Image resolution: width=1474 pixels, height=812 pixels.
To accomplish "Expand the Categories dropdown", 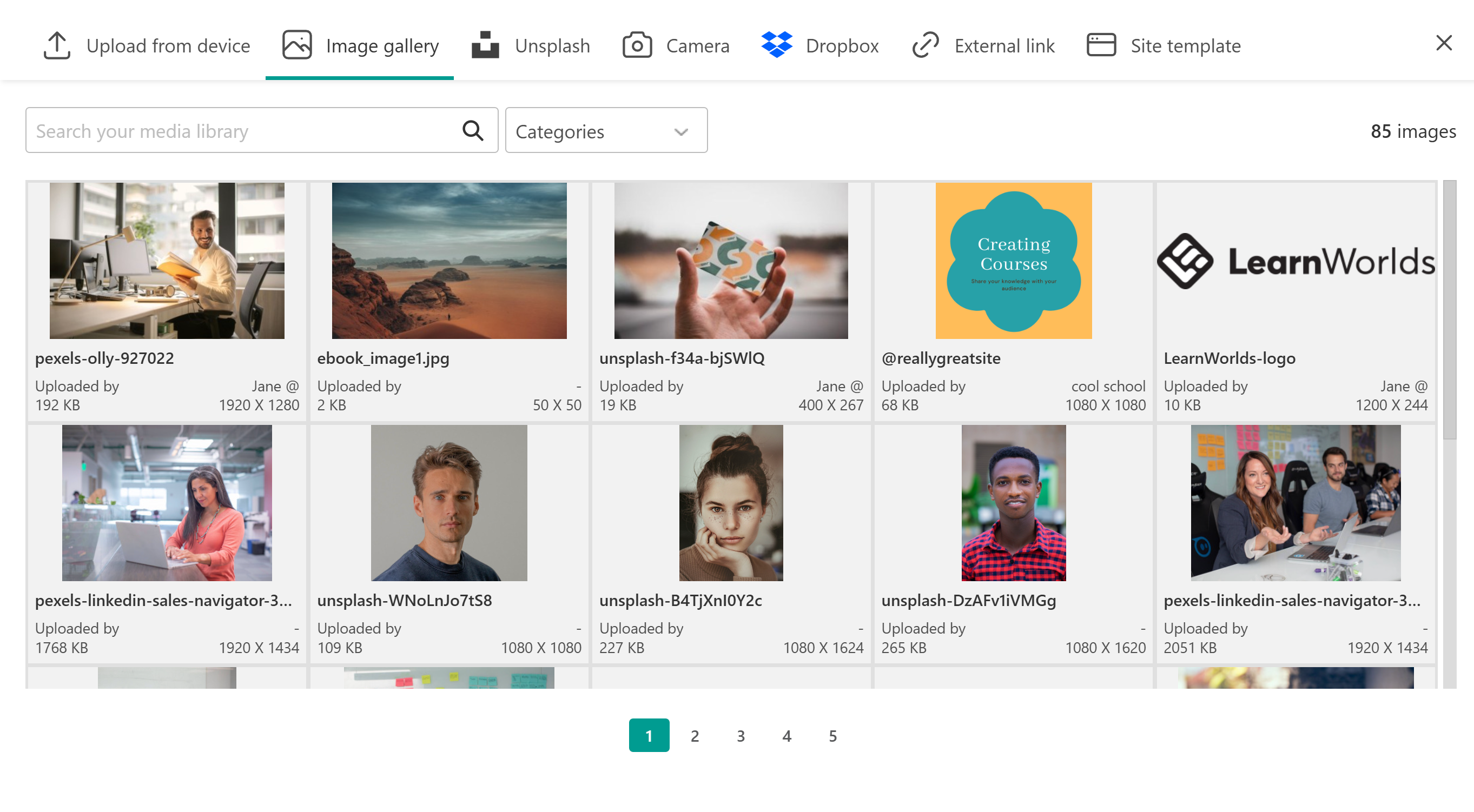I will (605, 131).
